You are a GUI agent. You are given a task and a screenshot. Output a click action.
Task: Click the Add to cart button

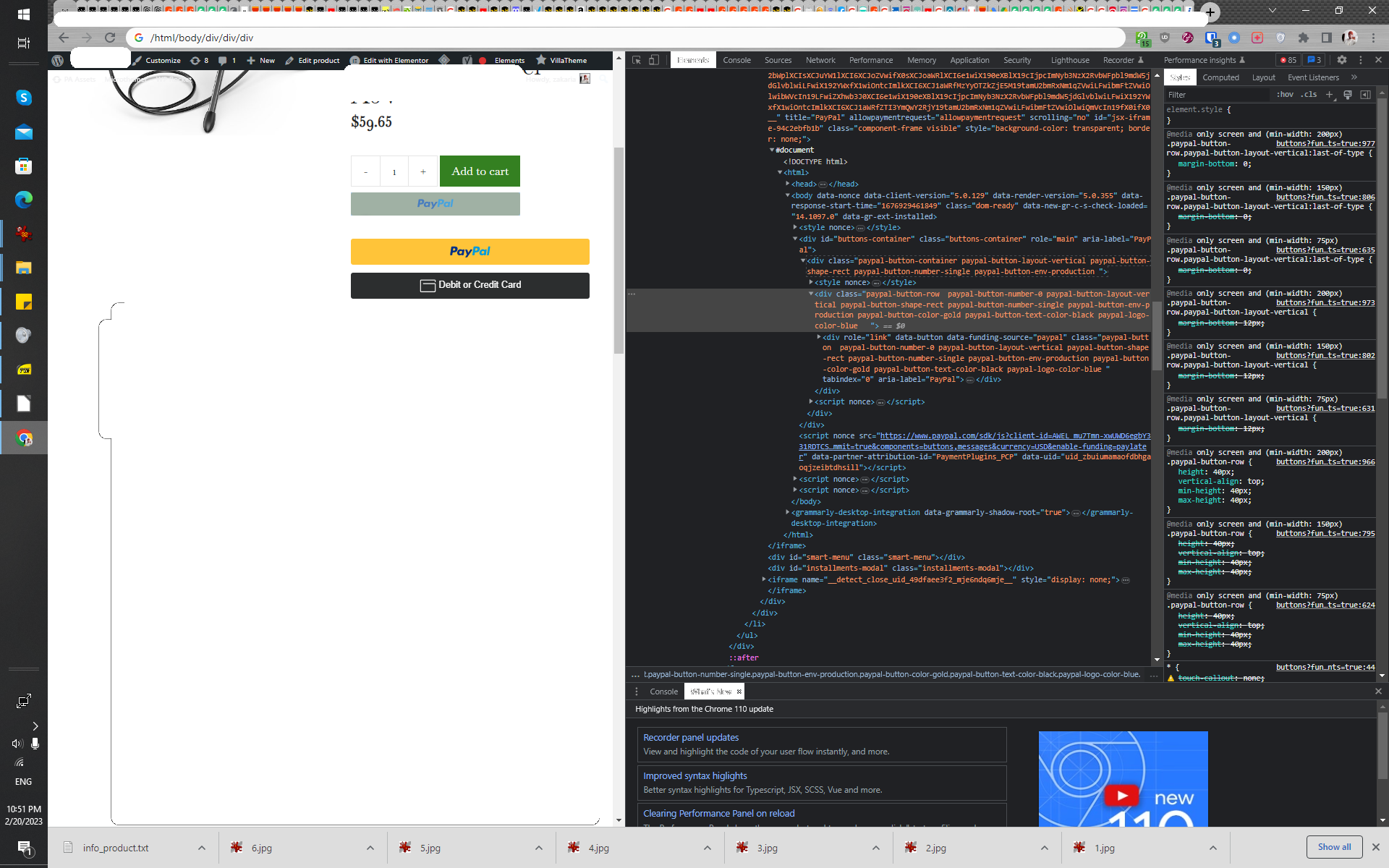click(x=480, y=171)
